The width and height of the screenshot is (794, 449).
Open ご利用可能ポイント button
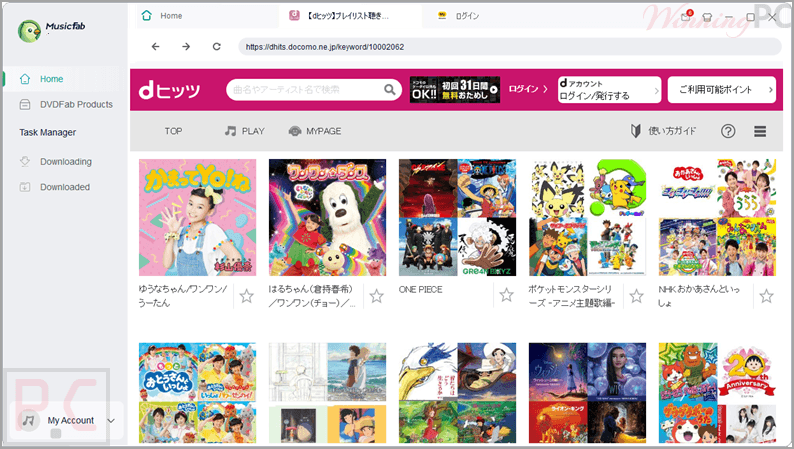click(722, 90)
